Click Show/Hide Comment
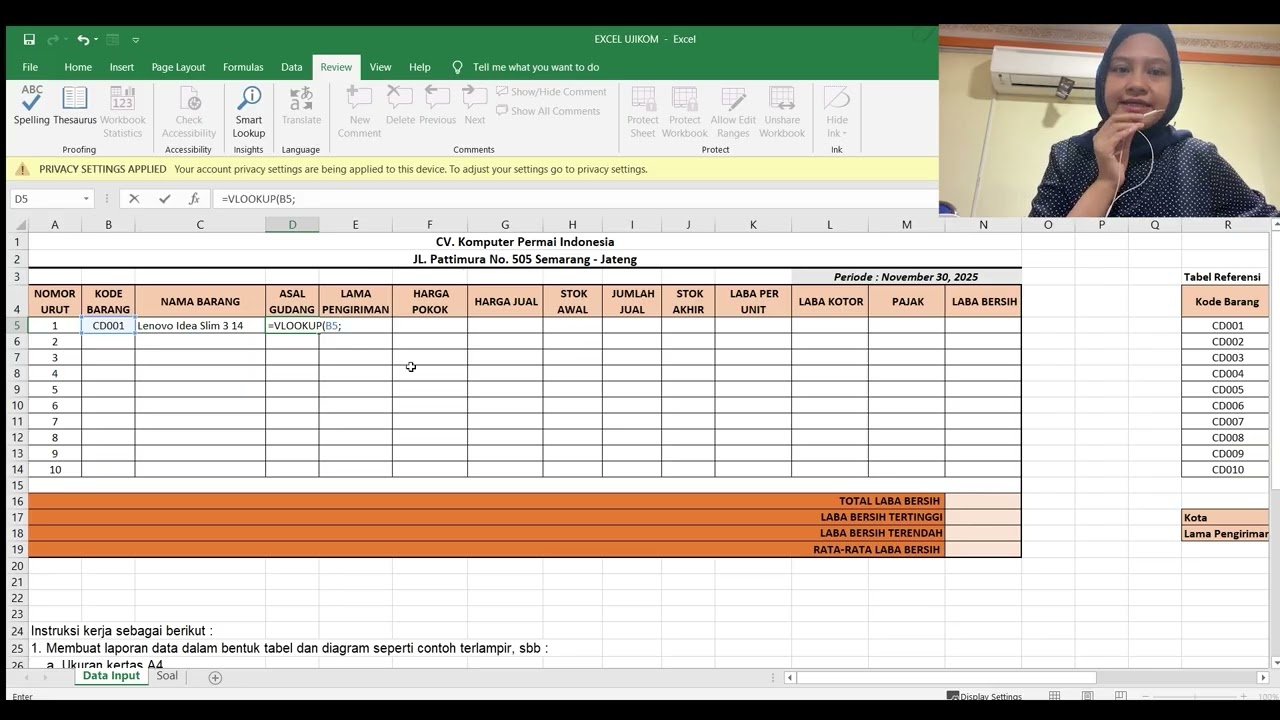The height and width of the screenshot is (720, 1280). [551, 92]
